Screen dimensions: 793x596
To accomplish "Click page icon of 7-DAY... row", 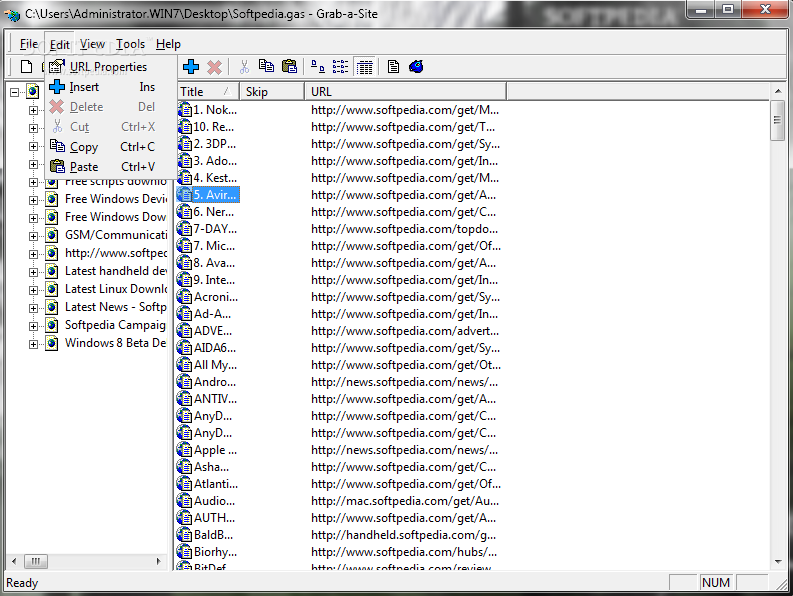I will tap(185, 229).
